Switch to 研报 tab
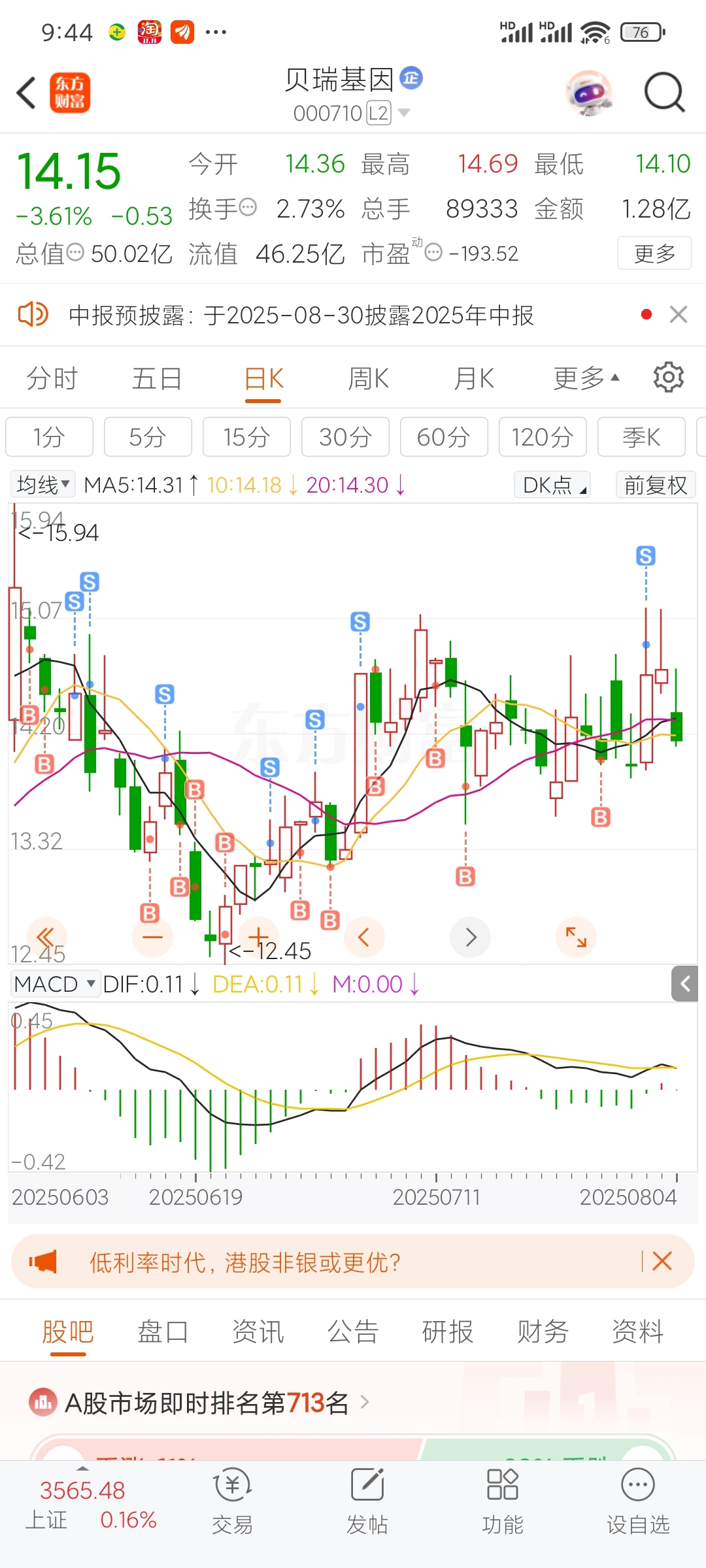706x1568 pixels. [448, 1331]
